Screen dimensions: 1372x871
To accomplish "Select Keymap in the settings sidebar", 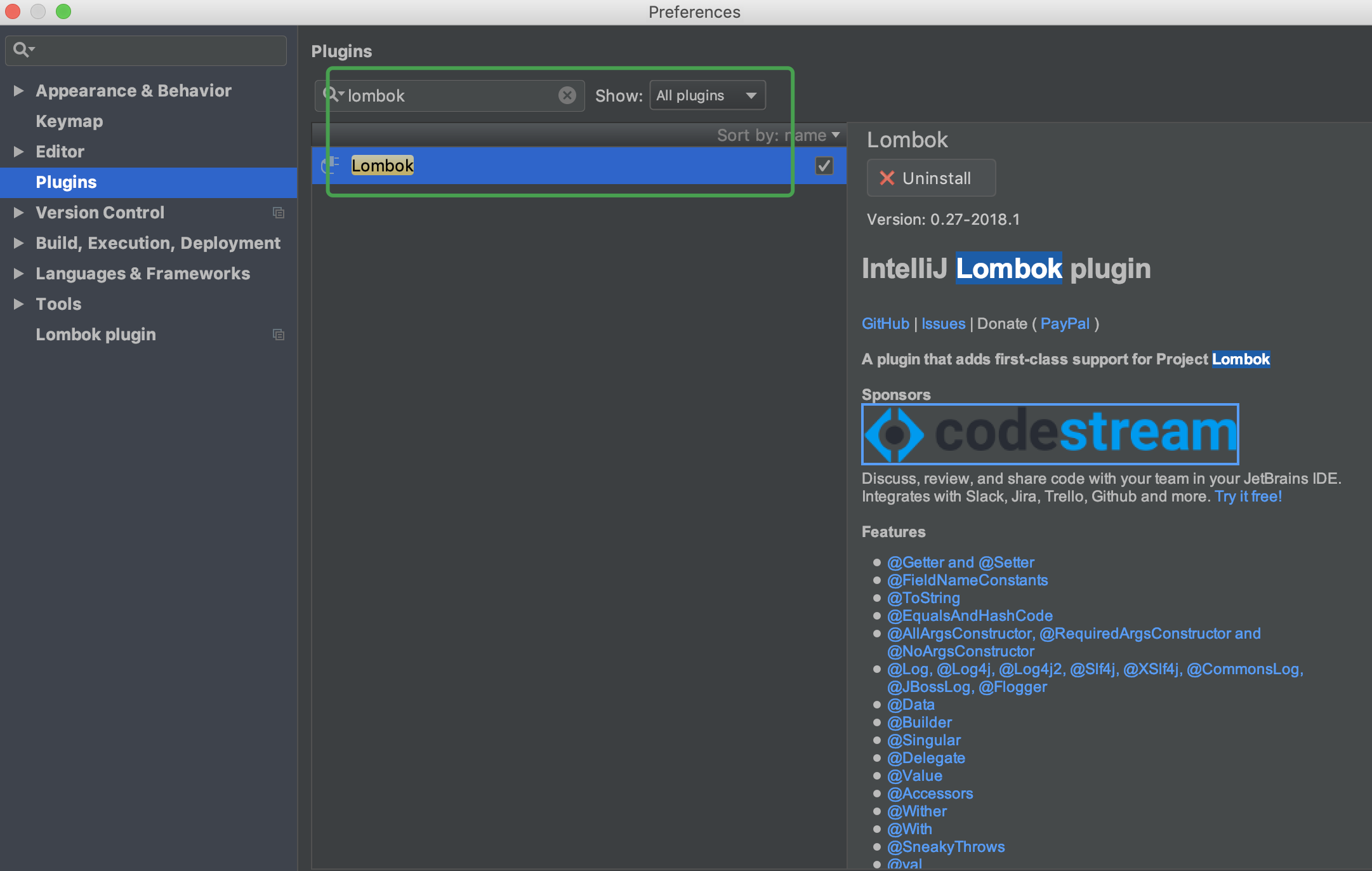I will tap(69, 121).
